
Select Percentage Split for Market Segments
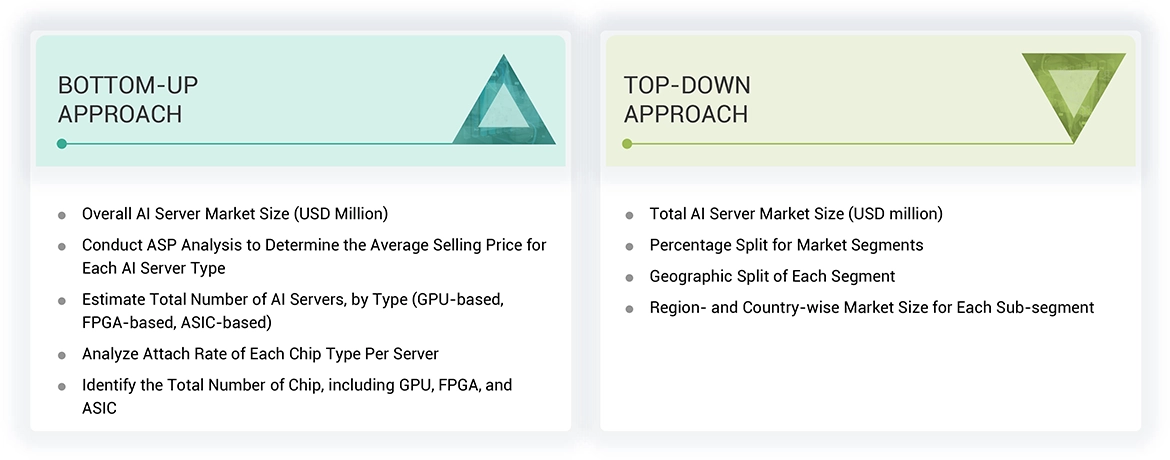point(786,245)
